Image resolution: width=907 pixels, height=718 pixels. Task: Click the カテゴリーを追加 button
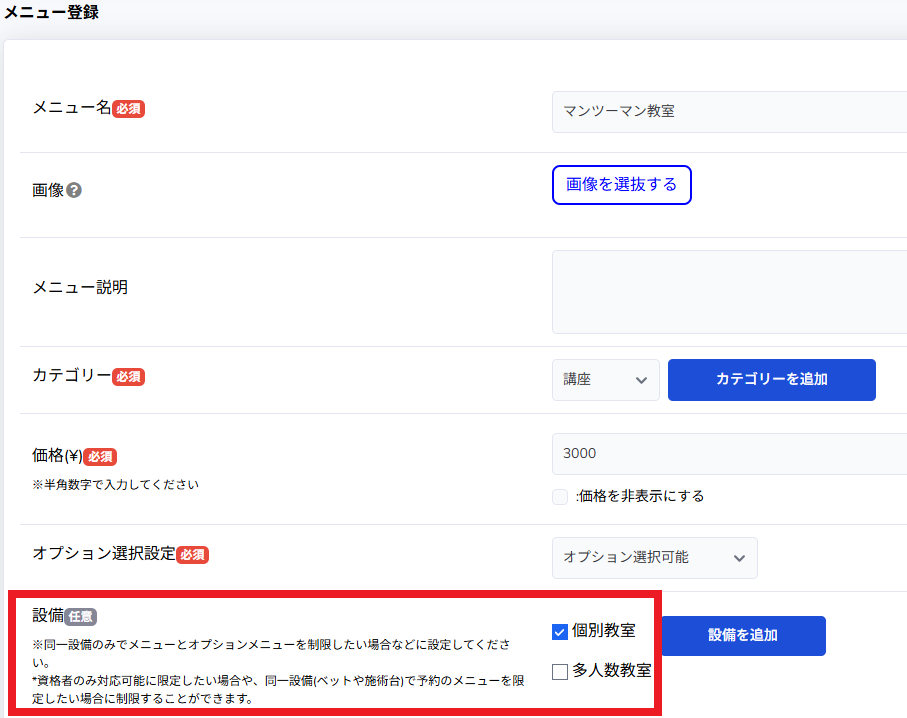[771, 380]
